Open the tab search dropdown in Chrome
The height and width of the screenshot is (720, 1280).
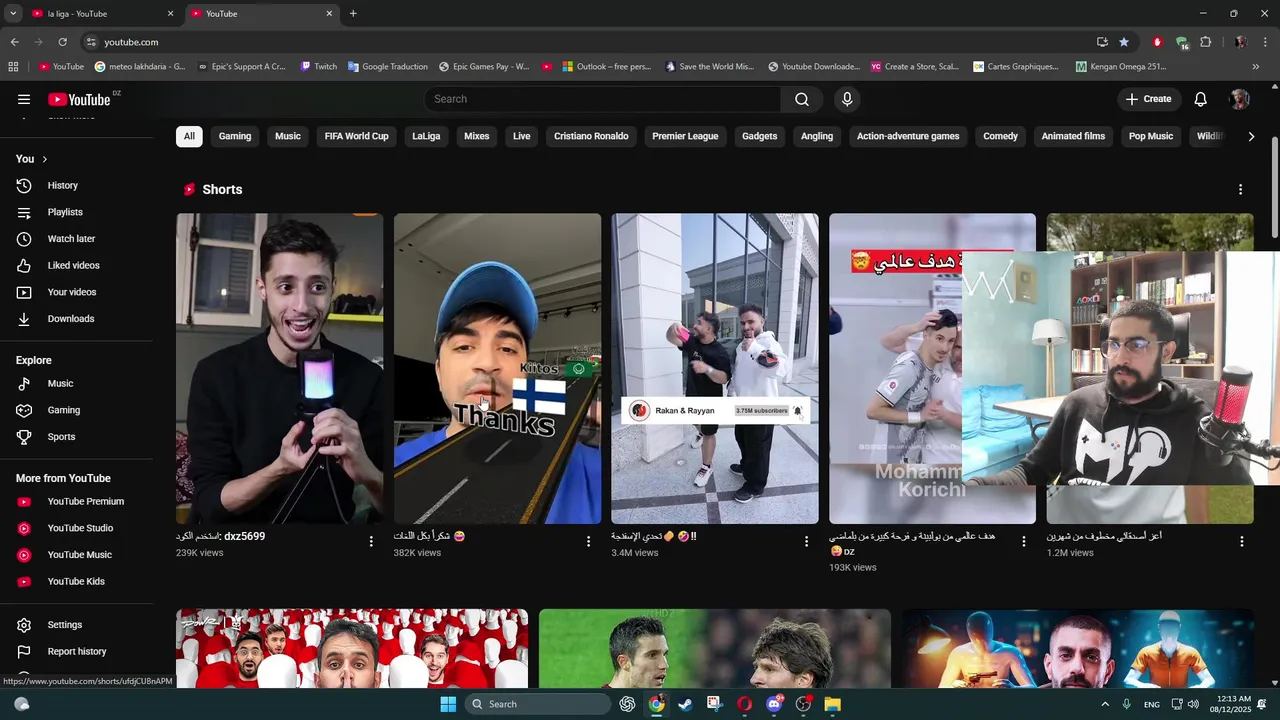pyautogui.click(x=13, y=14)
